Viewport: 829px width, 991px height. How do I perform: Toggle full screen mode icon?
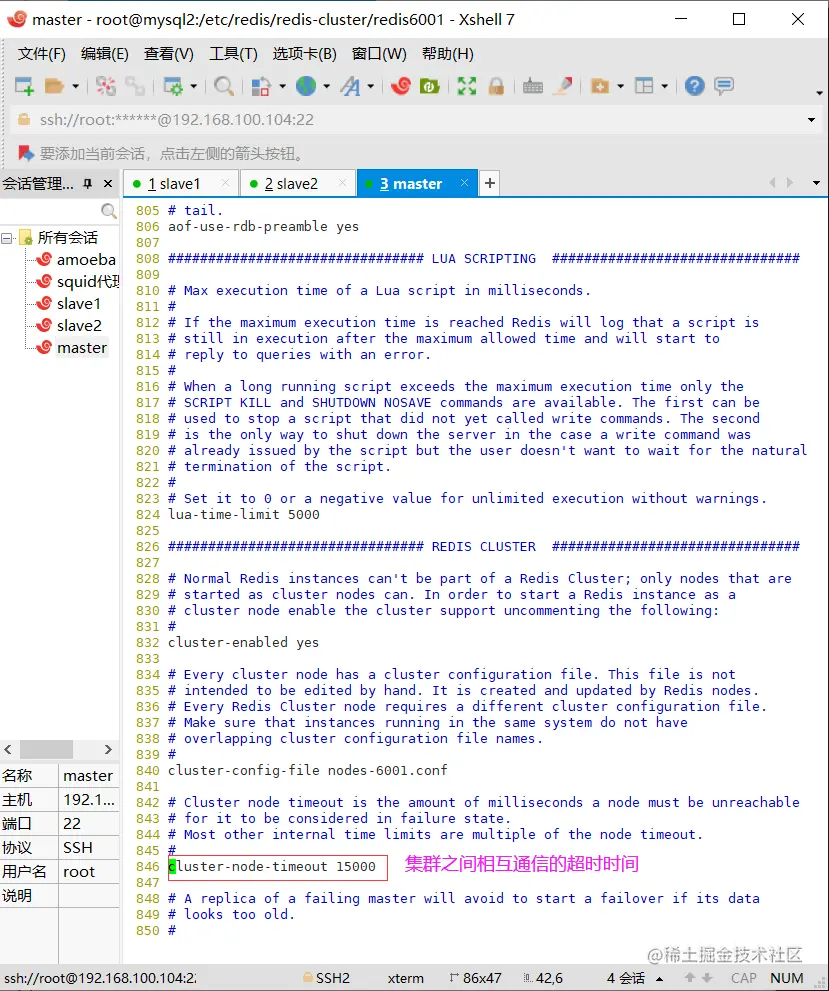(x=467, y=86)
